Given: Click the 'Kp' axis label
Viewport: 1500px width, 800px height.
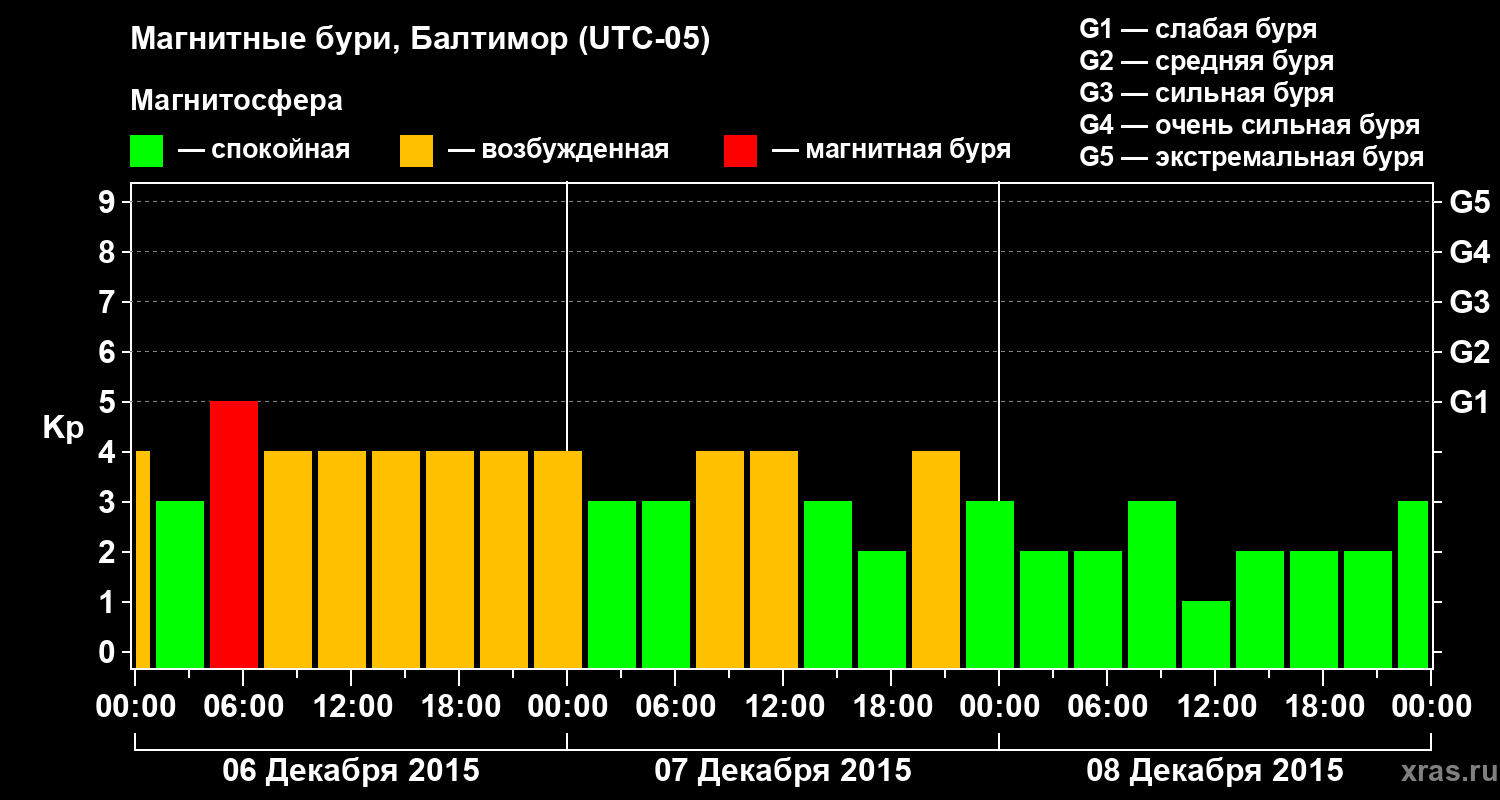Looking at the screenshot, I should 62,428.
